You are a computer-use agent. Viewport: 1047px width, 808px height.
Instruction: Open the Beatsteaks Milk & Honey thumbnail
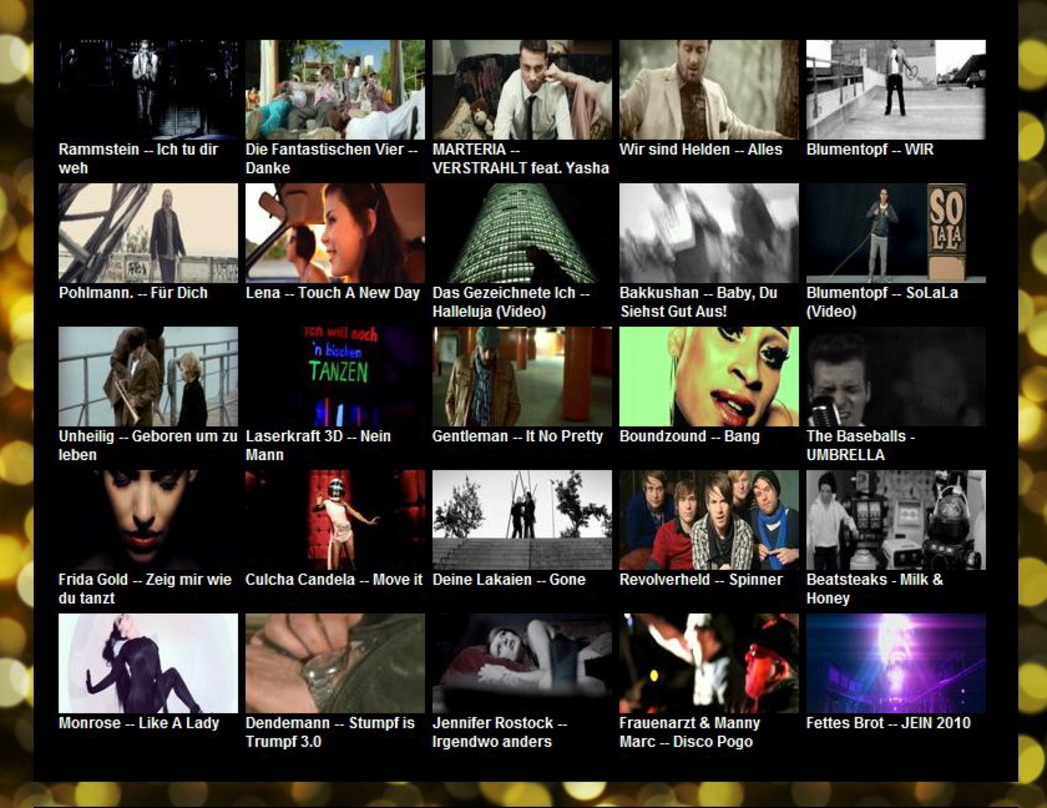pos(896,520)
